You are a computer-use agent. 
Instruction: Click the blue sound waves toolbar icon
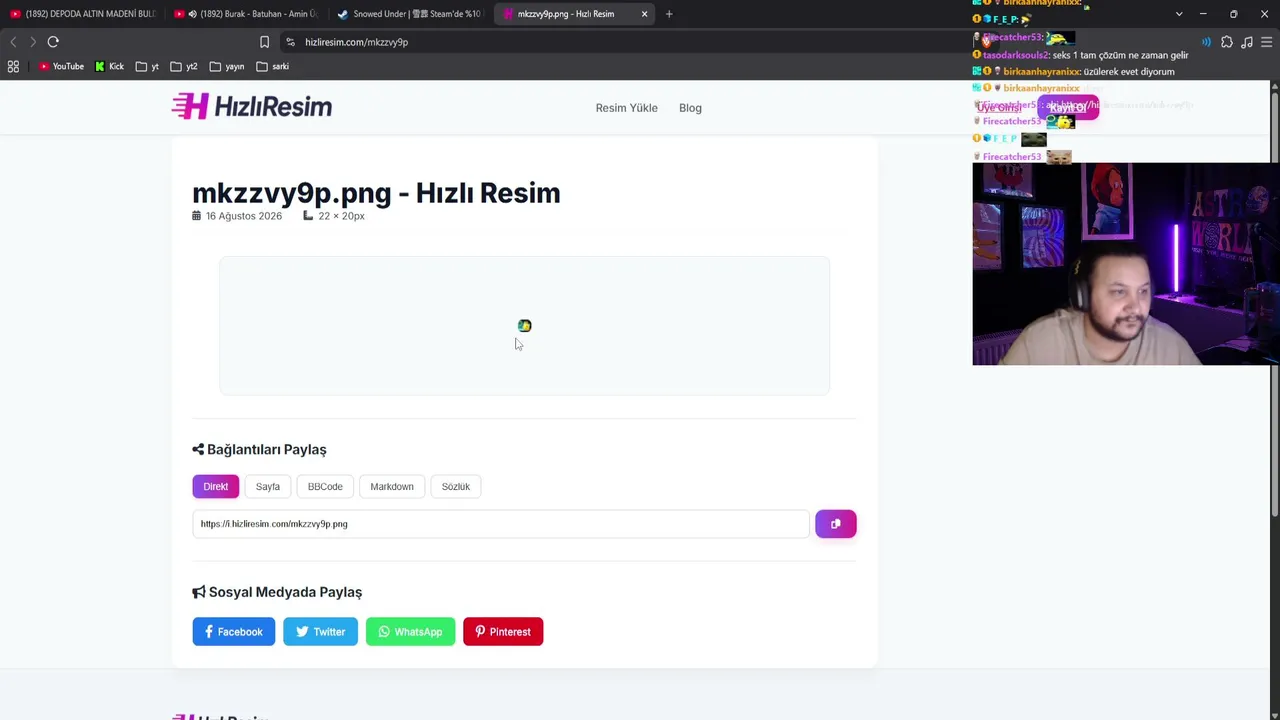[1206, 42]
